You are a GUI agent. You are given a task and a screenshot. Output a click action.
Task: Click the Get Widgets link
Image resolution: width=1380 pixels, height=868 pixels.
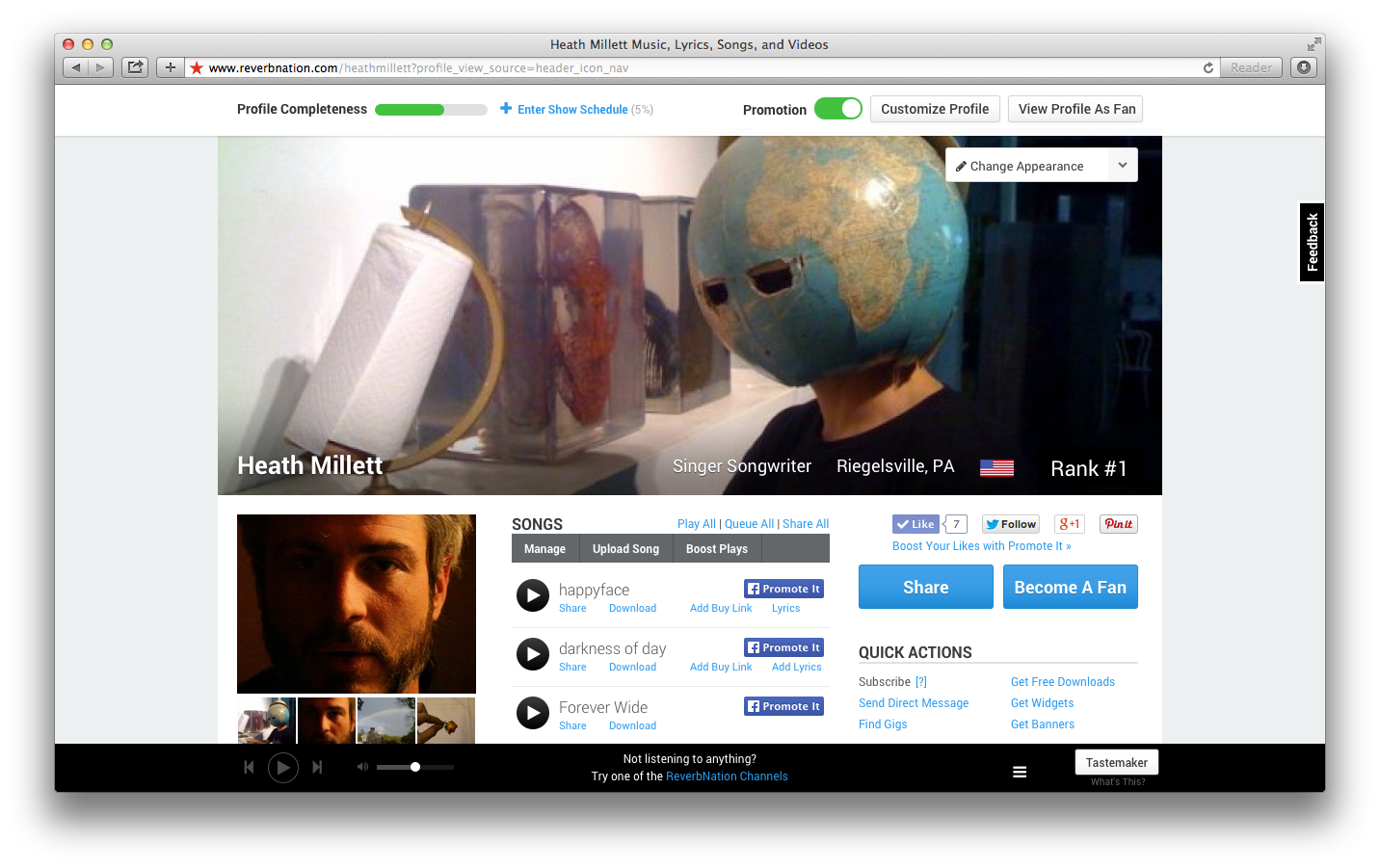[1042, 703]
